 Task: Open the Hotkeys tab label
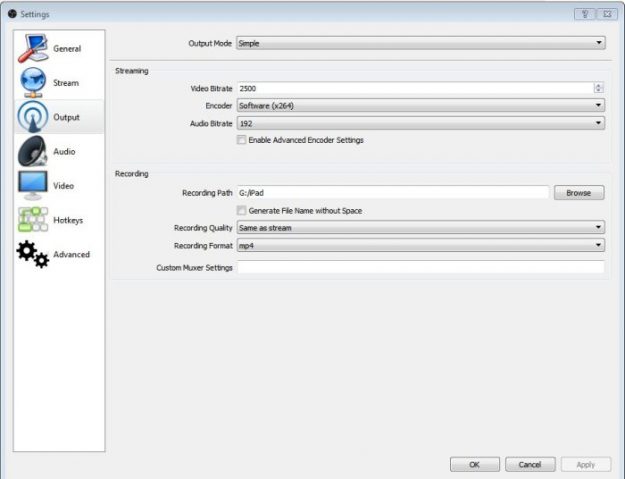tap(68, 220)
